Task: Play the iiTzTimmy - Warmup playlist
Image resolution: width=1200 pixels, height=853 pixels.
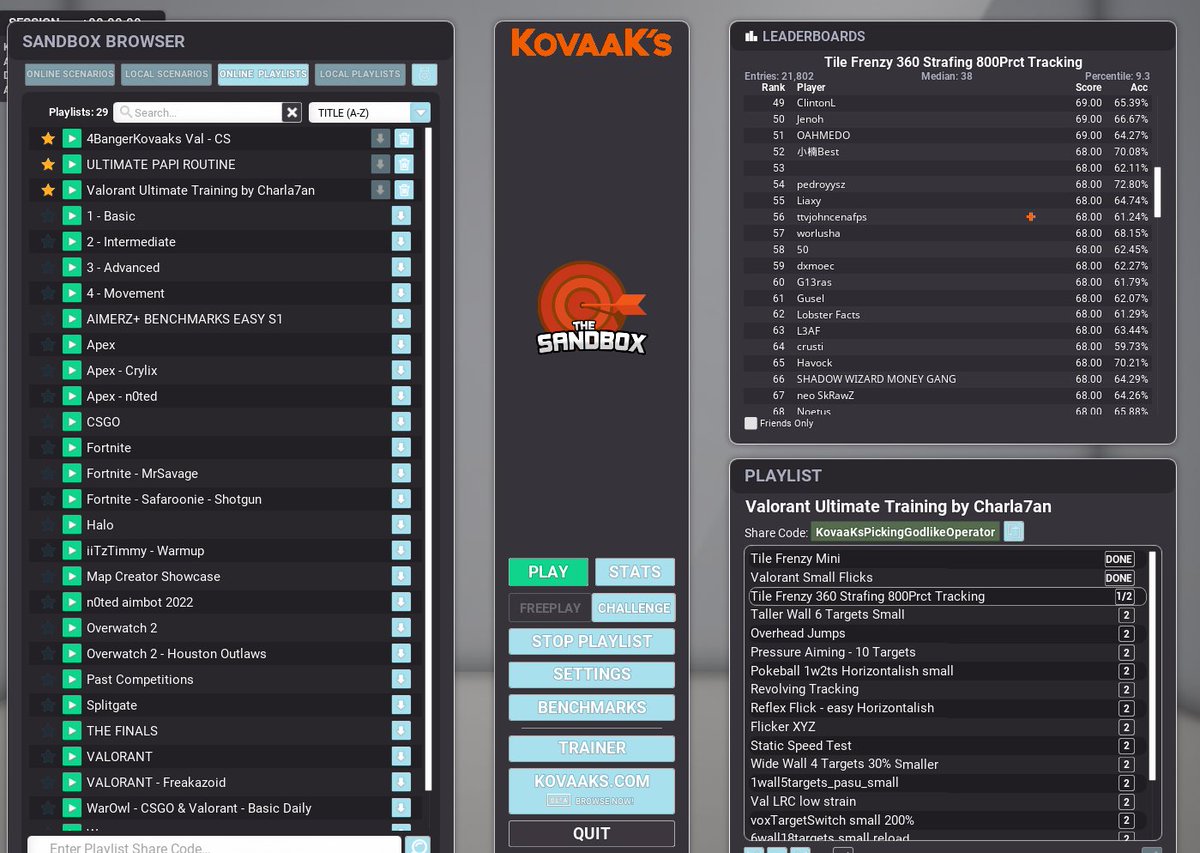Action: point(71,551)
